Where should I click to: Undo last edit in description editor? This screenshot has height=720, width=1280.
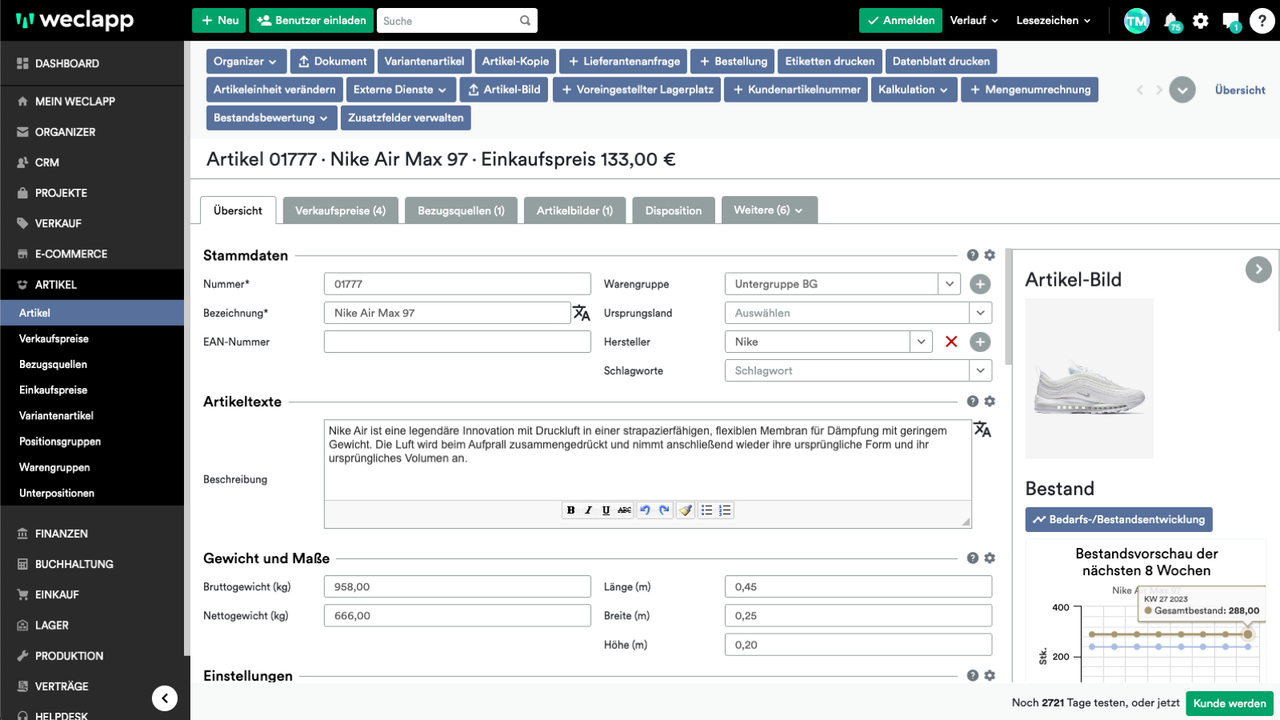(x=645, y=510)
